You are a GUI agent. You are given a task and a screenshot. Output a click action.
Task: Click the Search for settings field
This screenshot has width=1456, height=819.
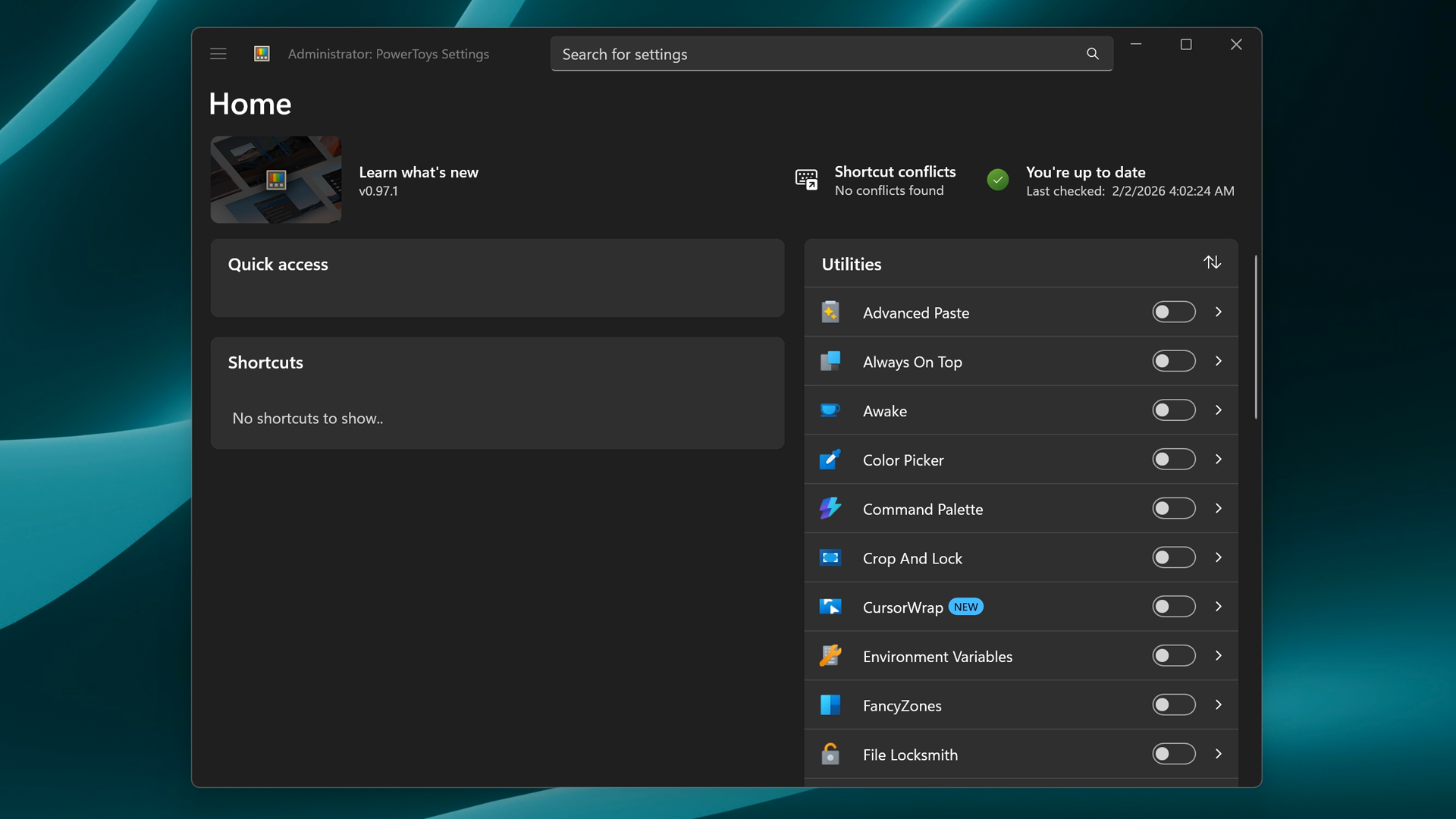point(819,54)
